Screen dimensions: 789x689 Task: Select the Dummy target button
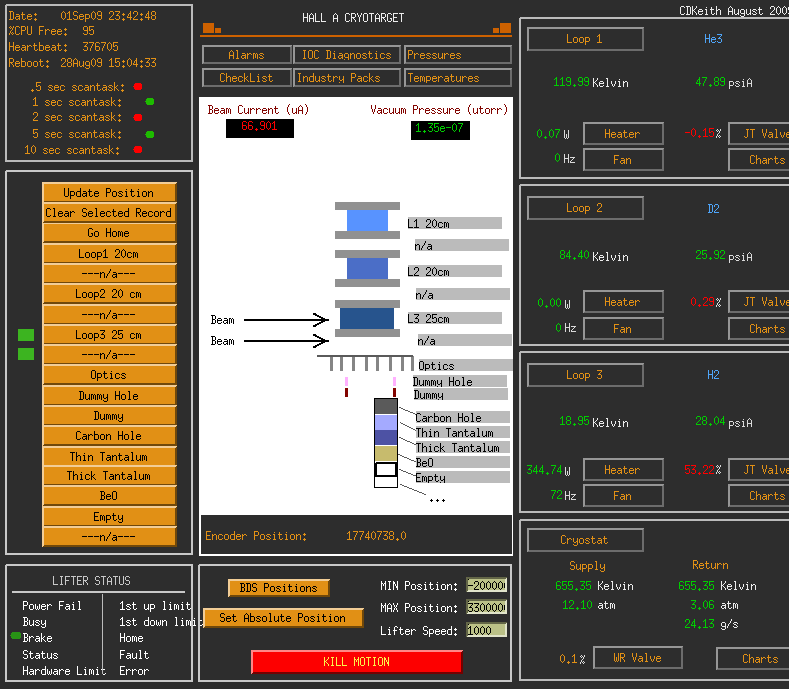[x=109, y=416]
